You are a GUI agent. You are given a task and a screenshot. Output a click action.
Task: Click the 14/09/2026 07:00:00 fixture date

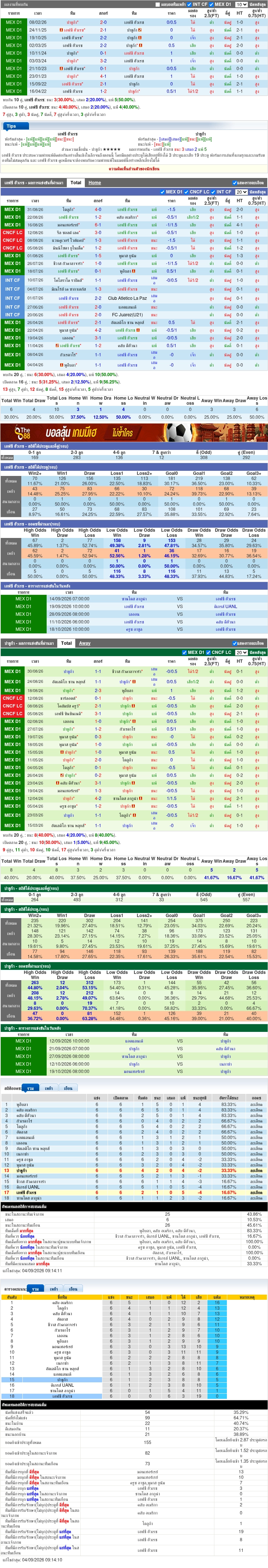[x=69, y=599]
